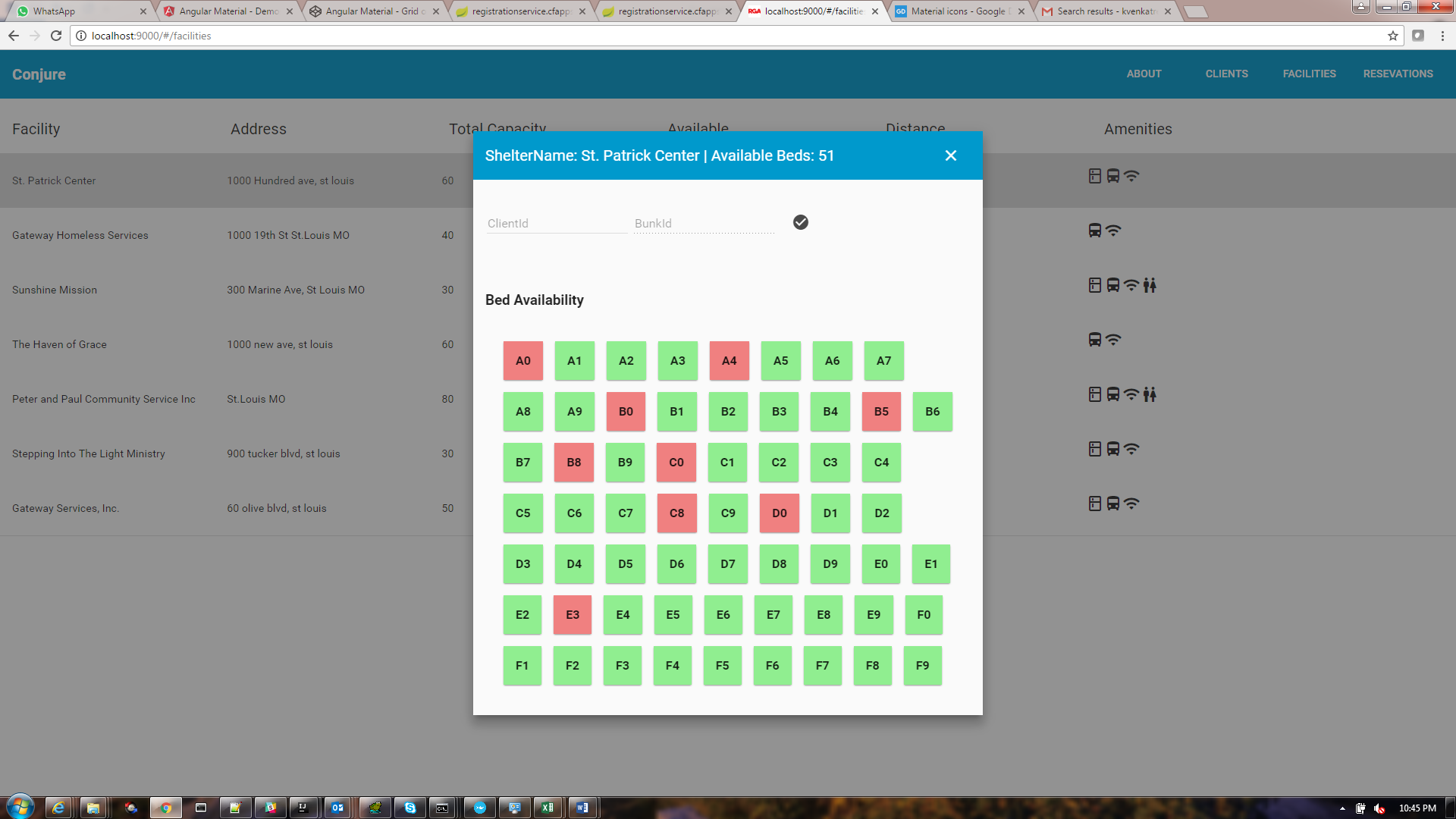
Task: Click the ClientId input field
Action: pos(556,224)
